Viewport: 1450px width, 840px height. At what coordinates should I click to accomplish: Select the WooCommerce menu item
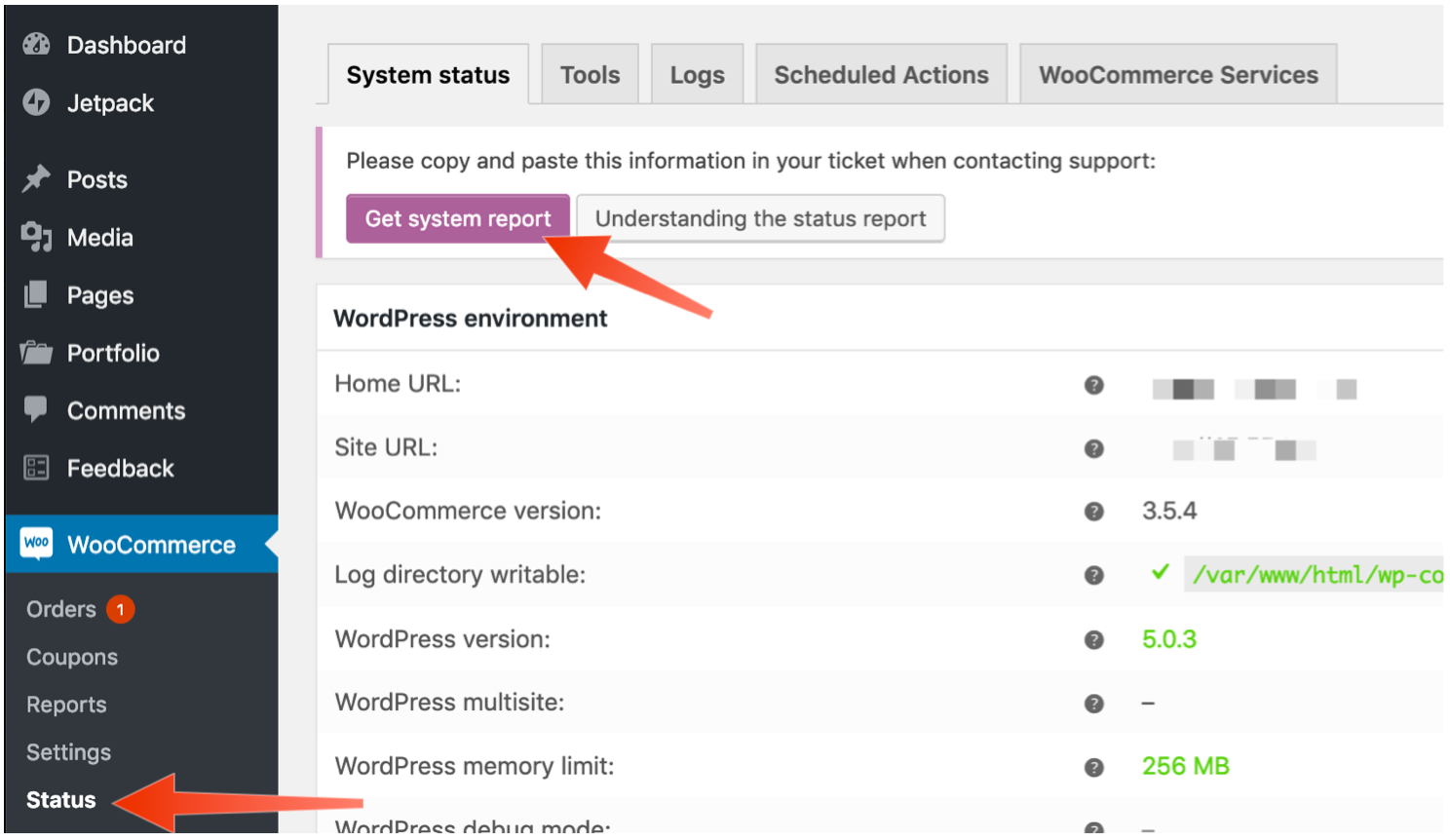point(141,544)
